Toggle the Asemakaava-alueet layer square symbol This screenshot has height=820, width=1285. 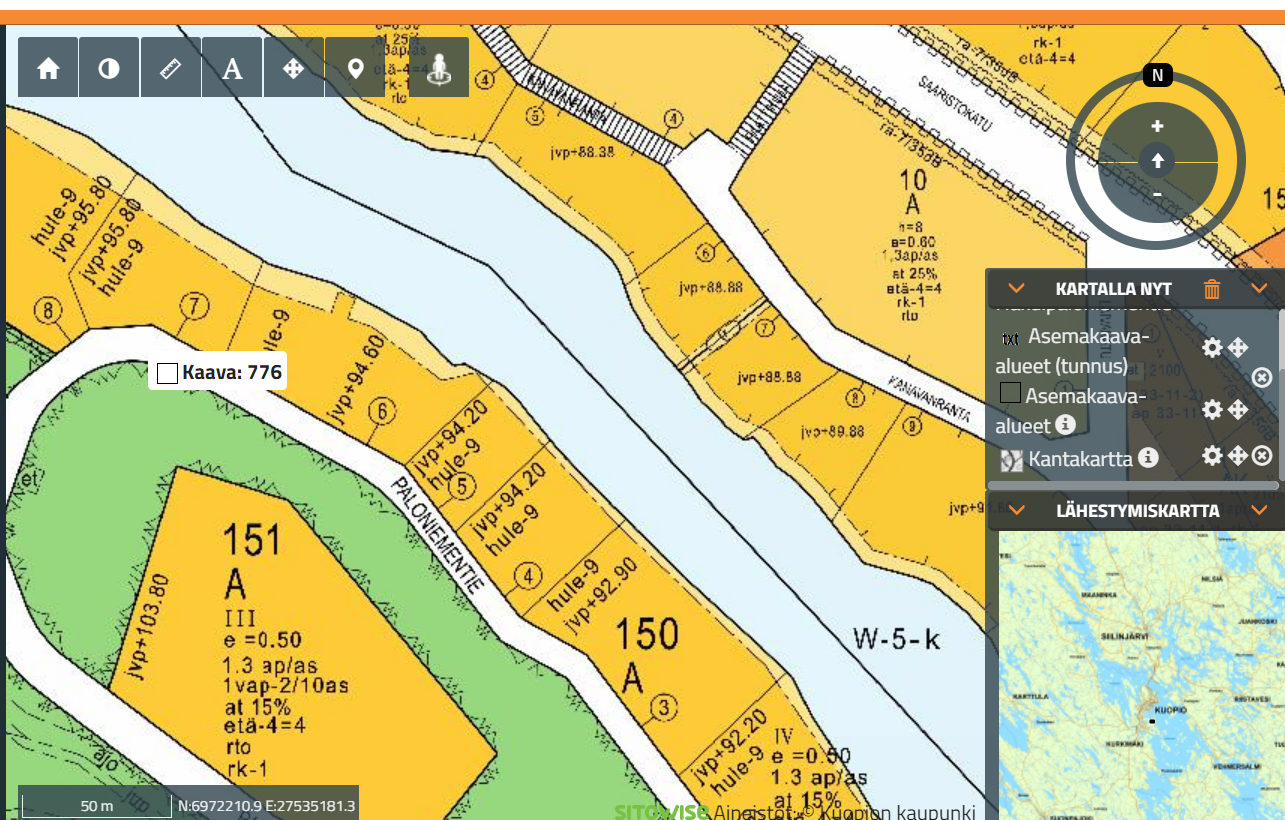[1010, 393]
